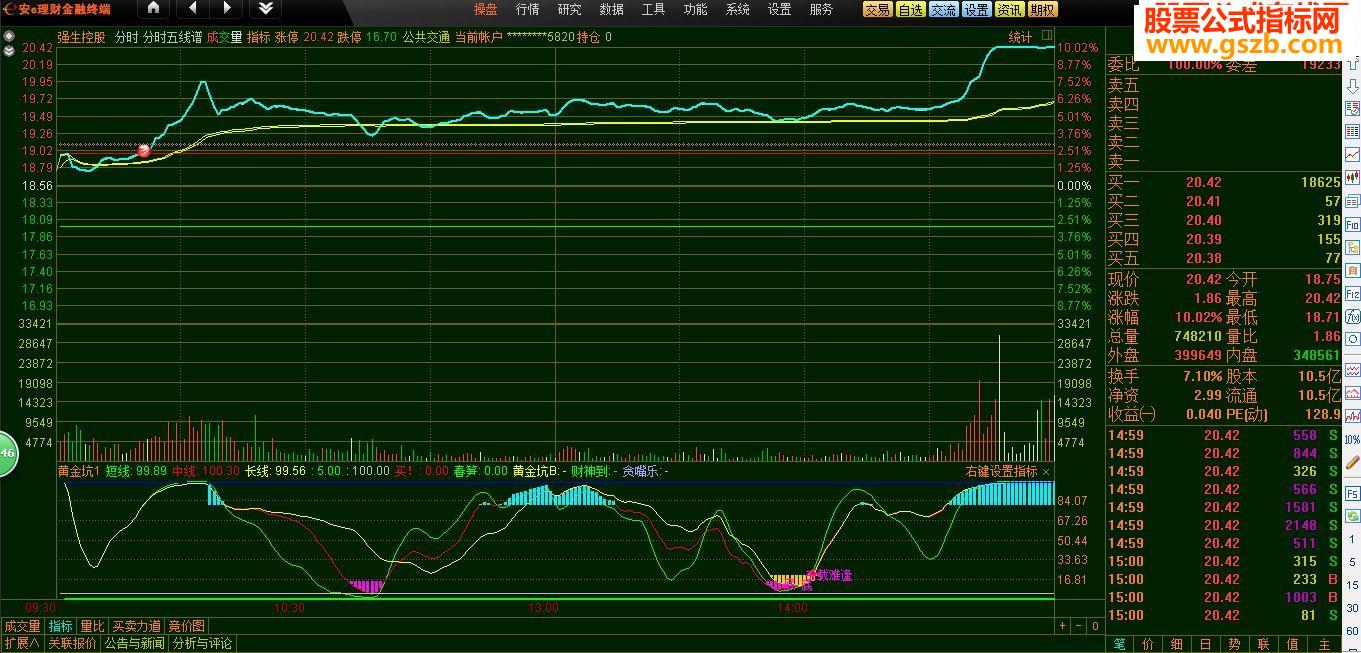Open the 关联报价 tab
Screen dimensions: 1361x653
tap(73, 643)
